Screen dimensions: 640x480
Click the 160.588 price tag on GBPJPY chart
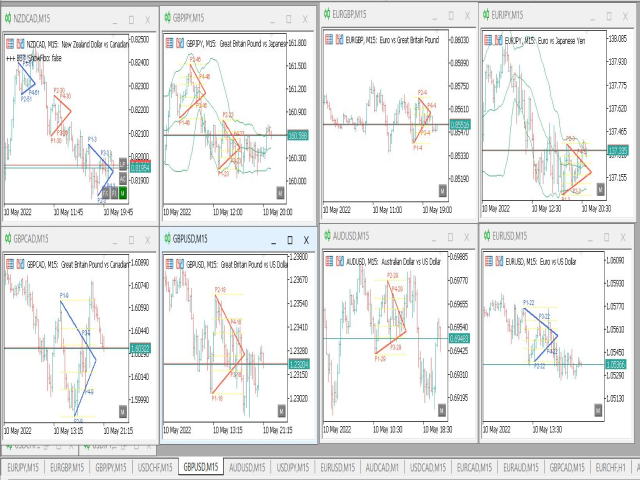point(298,135)
